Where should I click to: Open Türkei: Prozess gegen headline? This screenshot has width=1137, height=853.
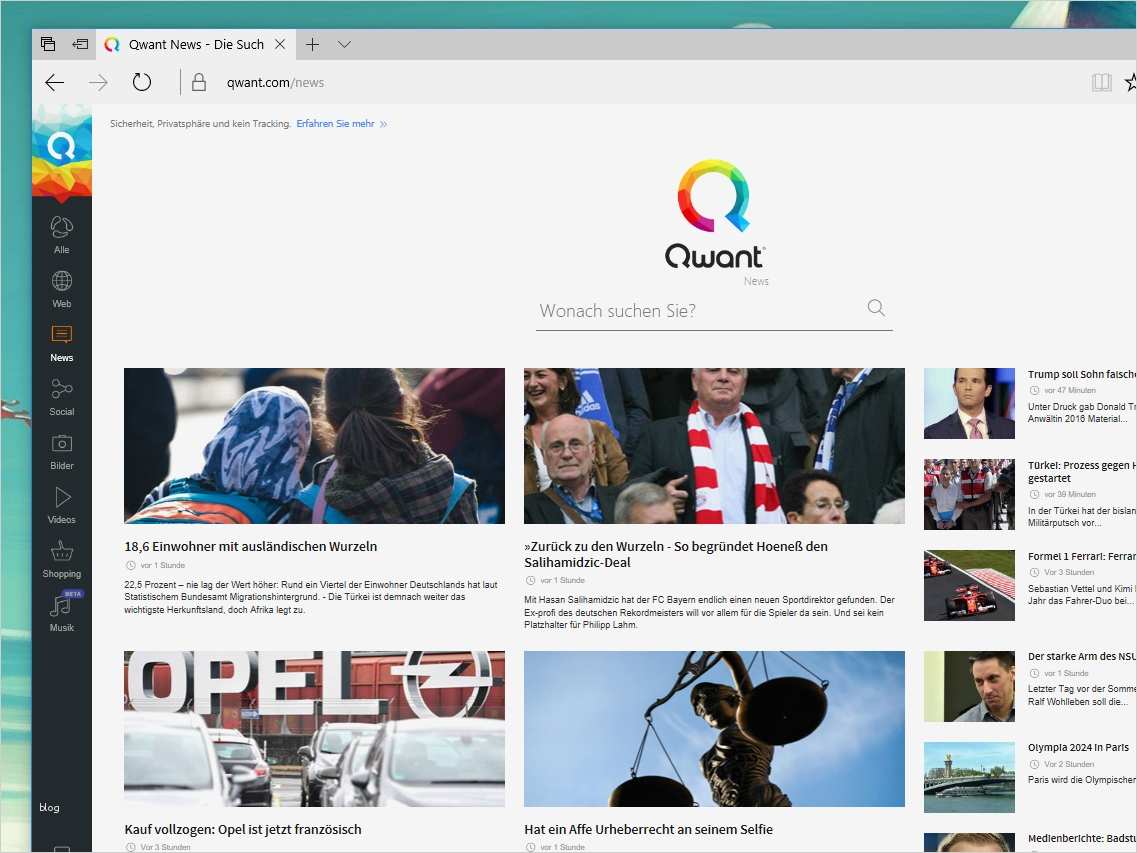point(1082,471)
